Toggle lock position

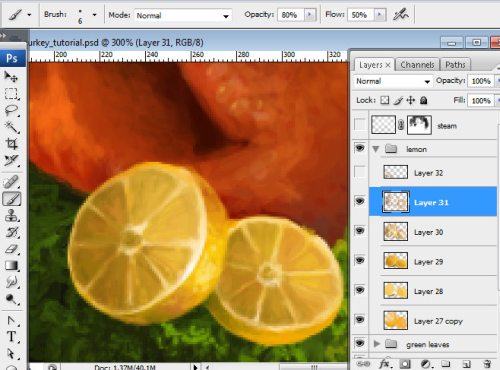click(411, 100)
